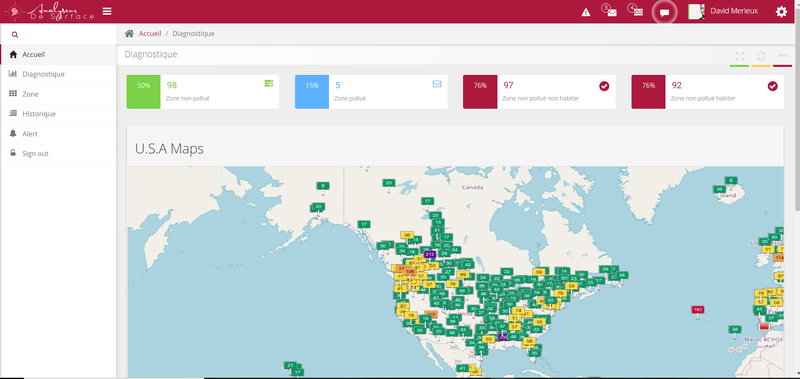Open the David Merieux user name menu
Screen dimensions: 800x379
734,11
